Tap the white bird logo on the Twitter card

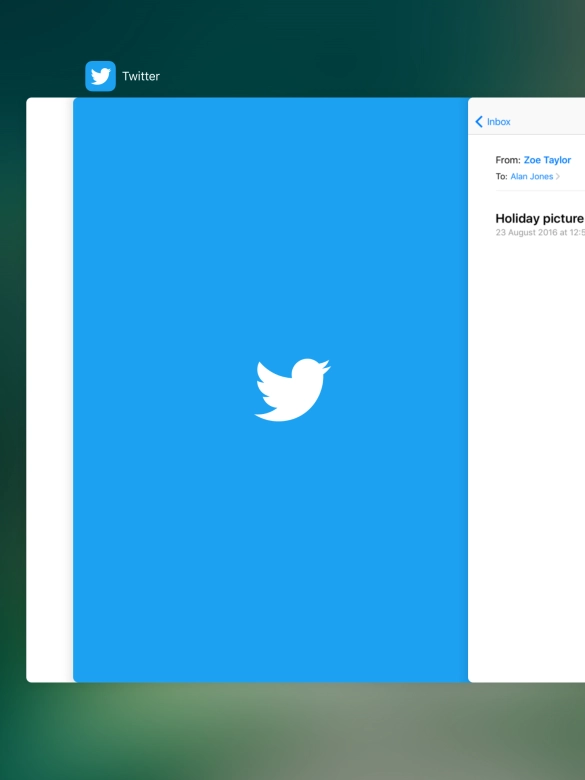tap(292, 390)
